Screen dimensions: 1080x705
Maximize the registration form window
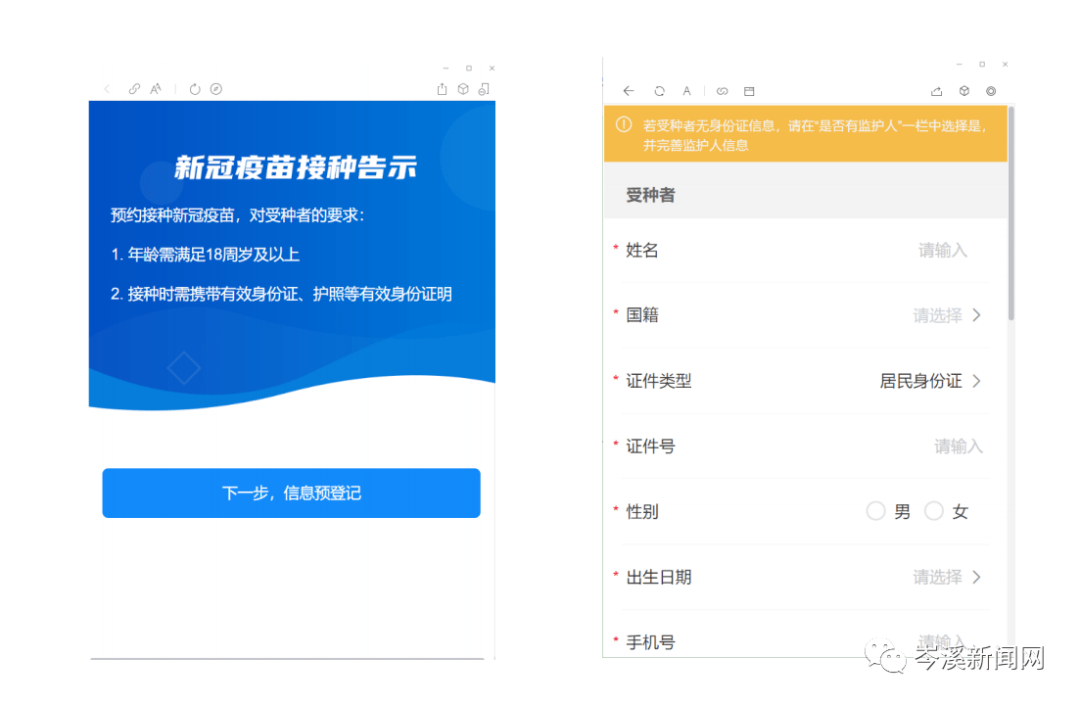982,64
